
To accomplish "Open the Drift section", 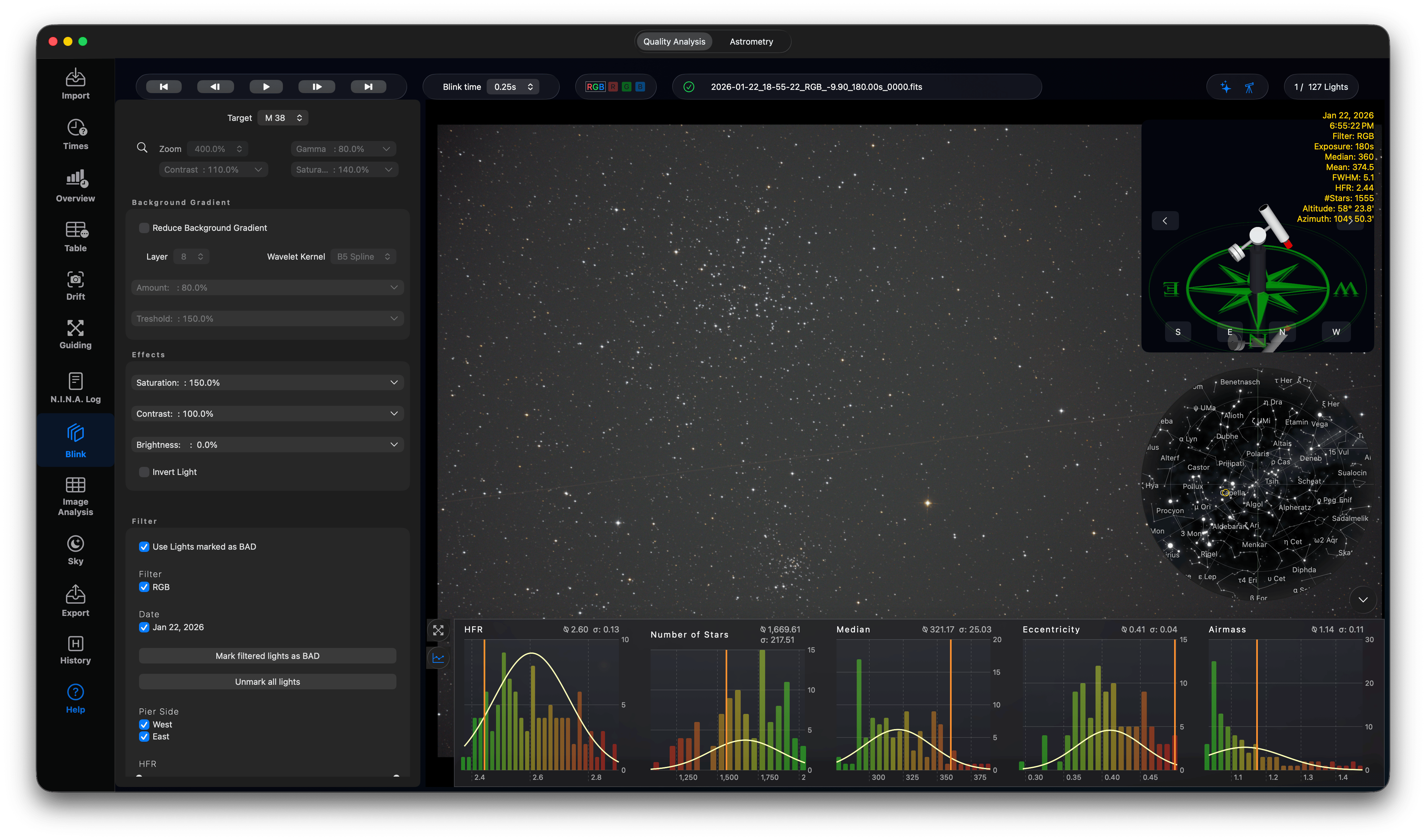I will (75, 286).
